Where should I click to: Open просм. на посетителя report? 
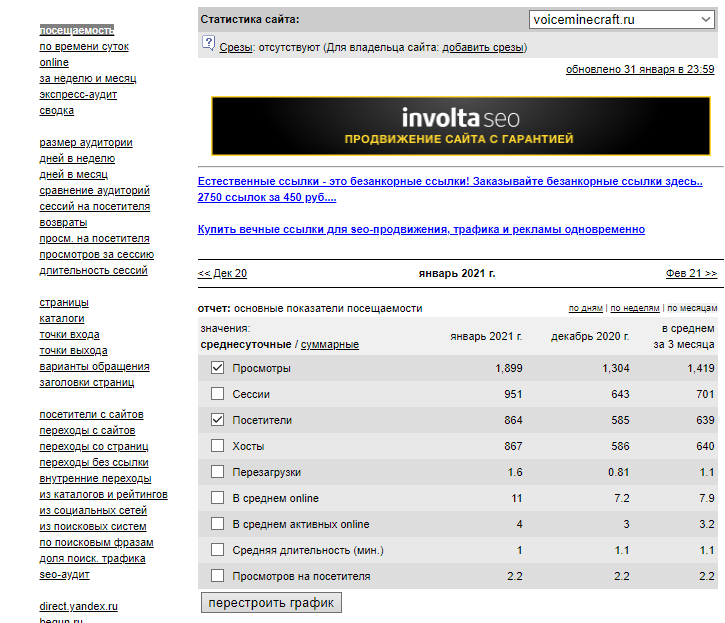[94, 238]
